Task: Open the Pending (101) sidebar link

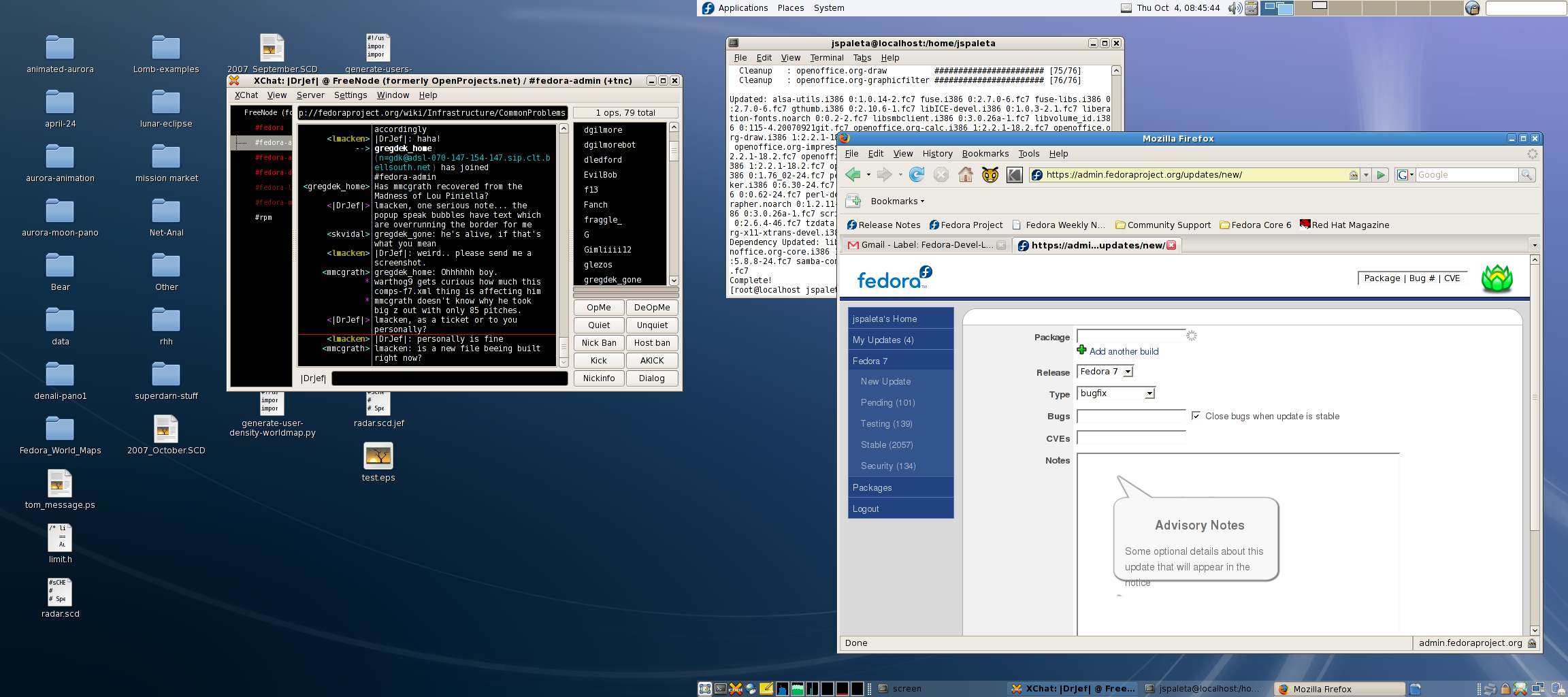Action: tap(887, 402)
